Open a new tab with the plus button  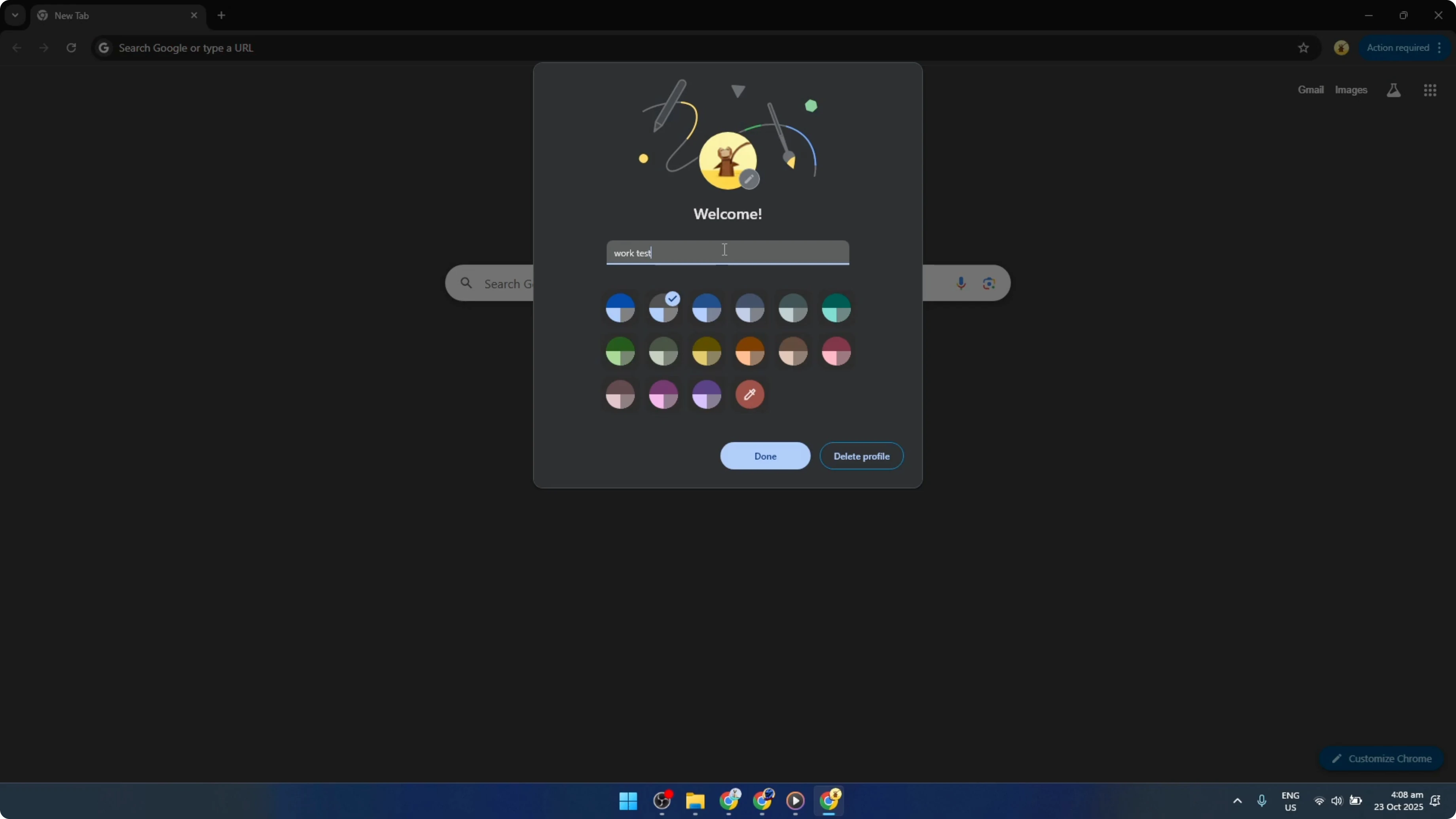221,15
